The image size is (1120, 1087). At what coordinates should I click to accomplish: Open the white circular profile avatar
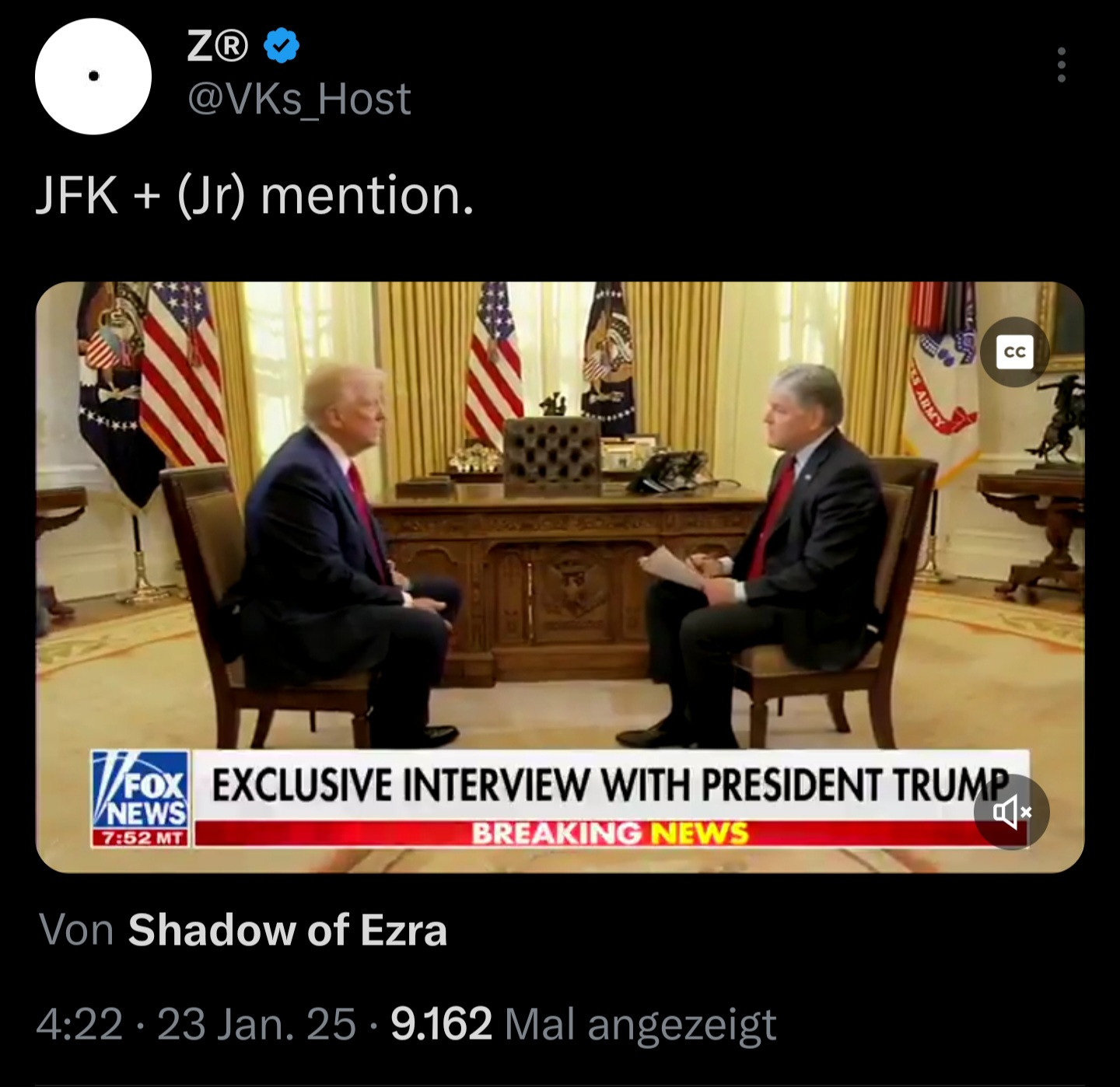click(93, 76)
